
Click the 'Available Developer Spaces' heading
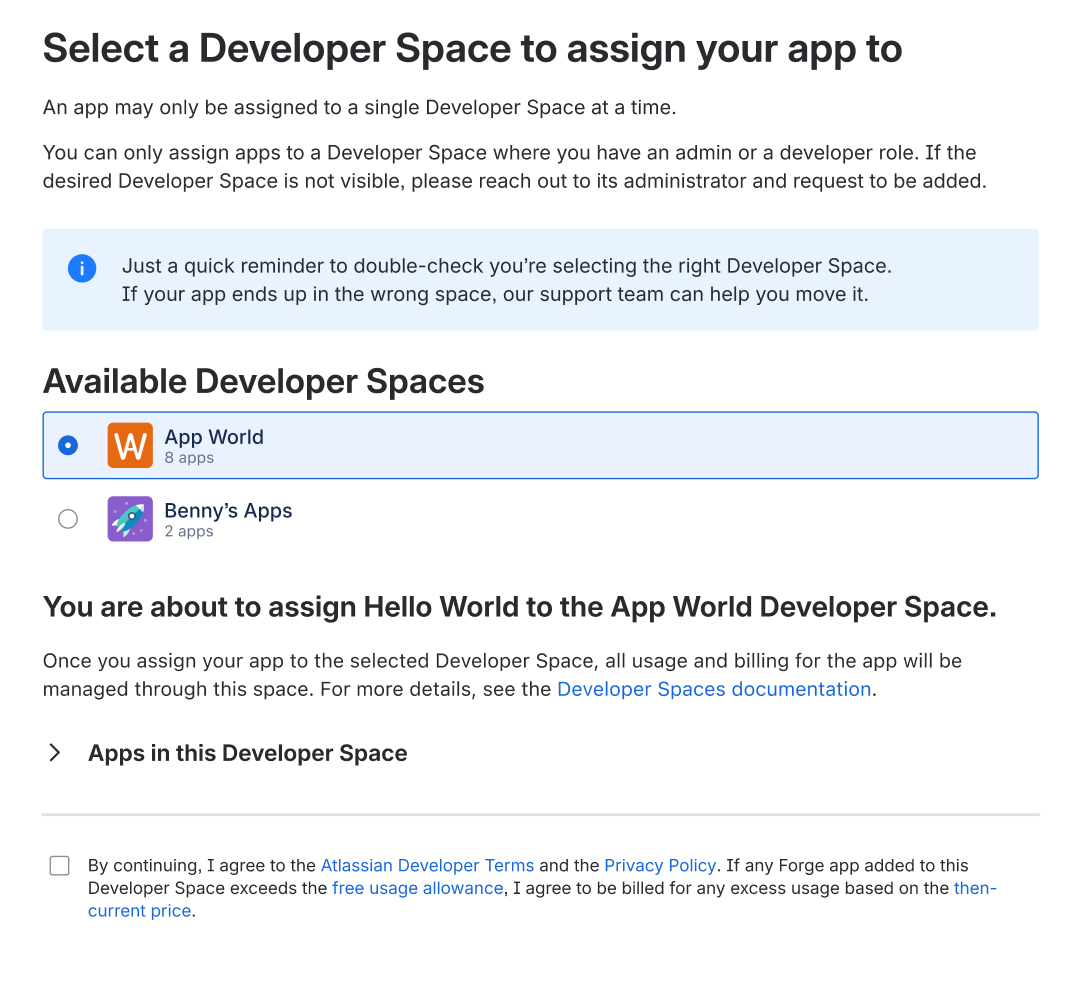(x=263, y=381)
